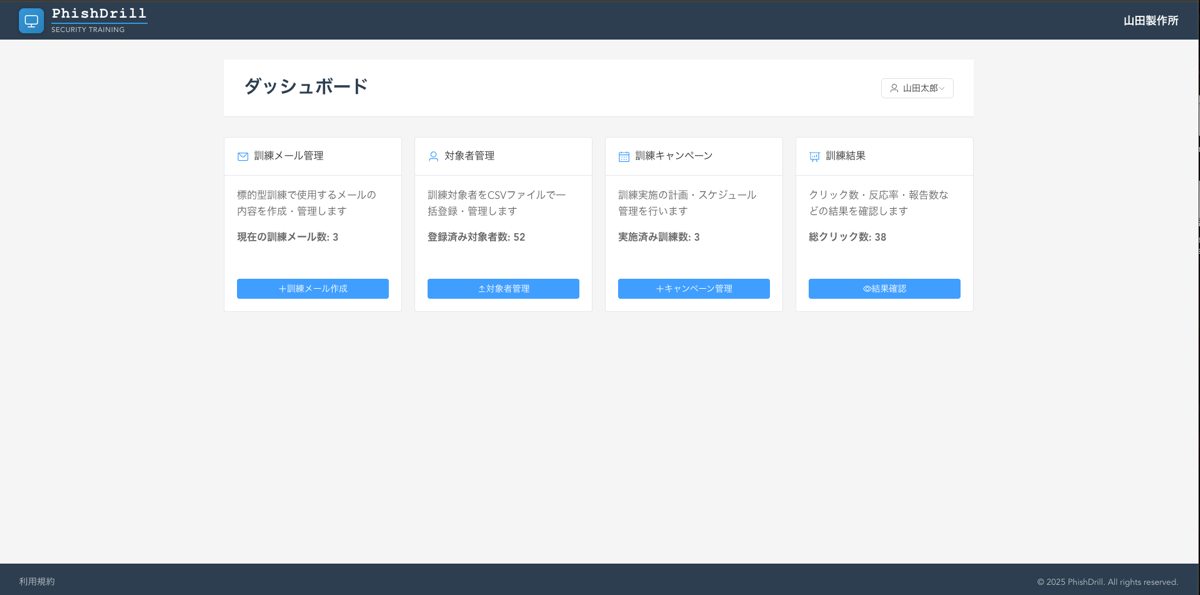This screenshot has width=1200, height=595.
Task: Click 山田製作所 in the top navigation bar
Action: 1151,19
